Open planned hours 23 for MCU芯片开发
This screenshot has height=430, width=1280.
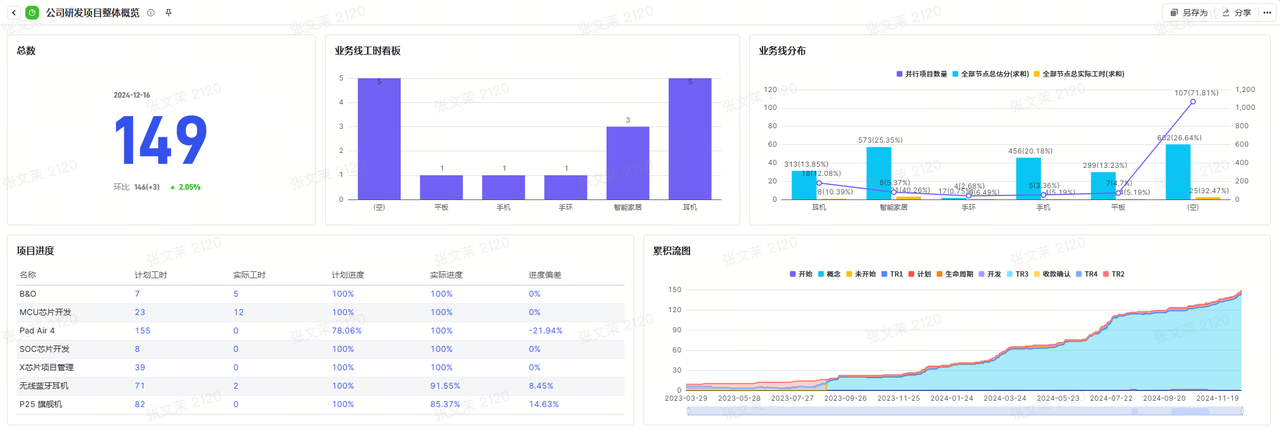pos(140,312)
